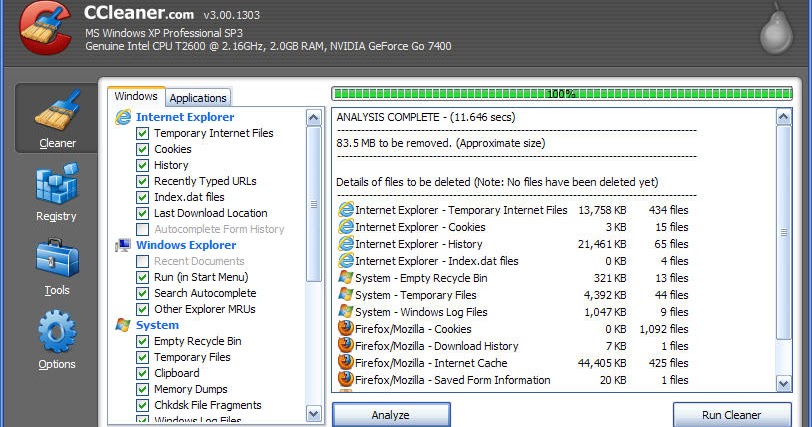Click the Analyze button
Screen dimensions: 812x427
tap(391, 415)
